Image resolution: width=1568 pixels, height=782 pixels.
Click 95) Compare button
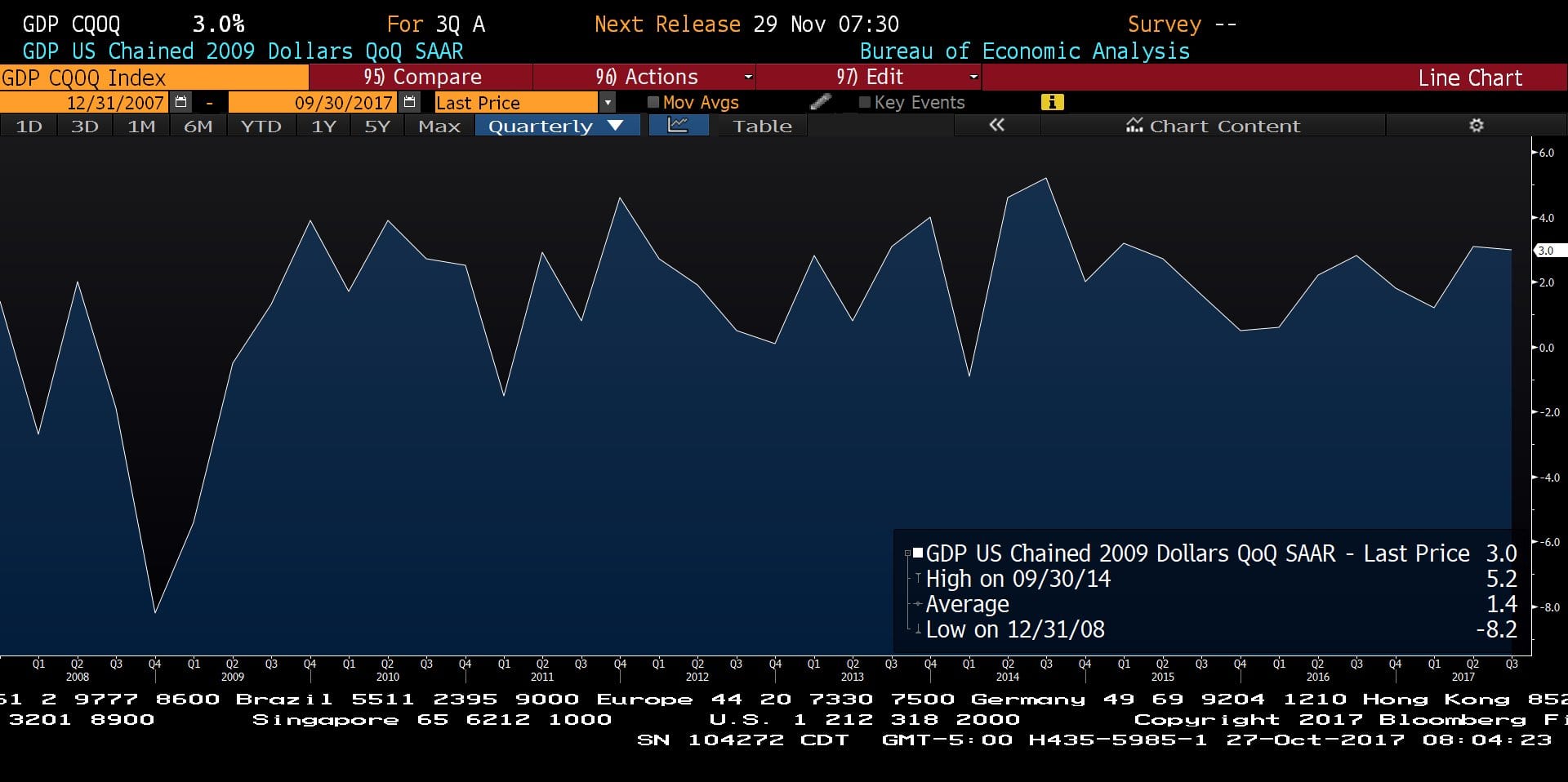(x=421, y=77)
